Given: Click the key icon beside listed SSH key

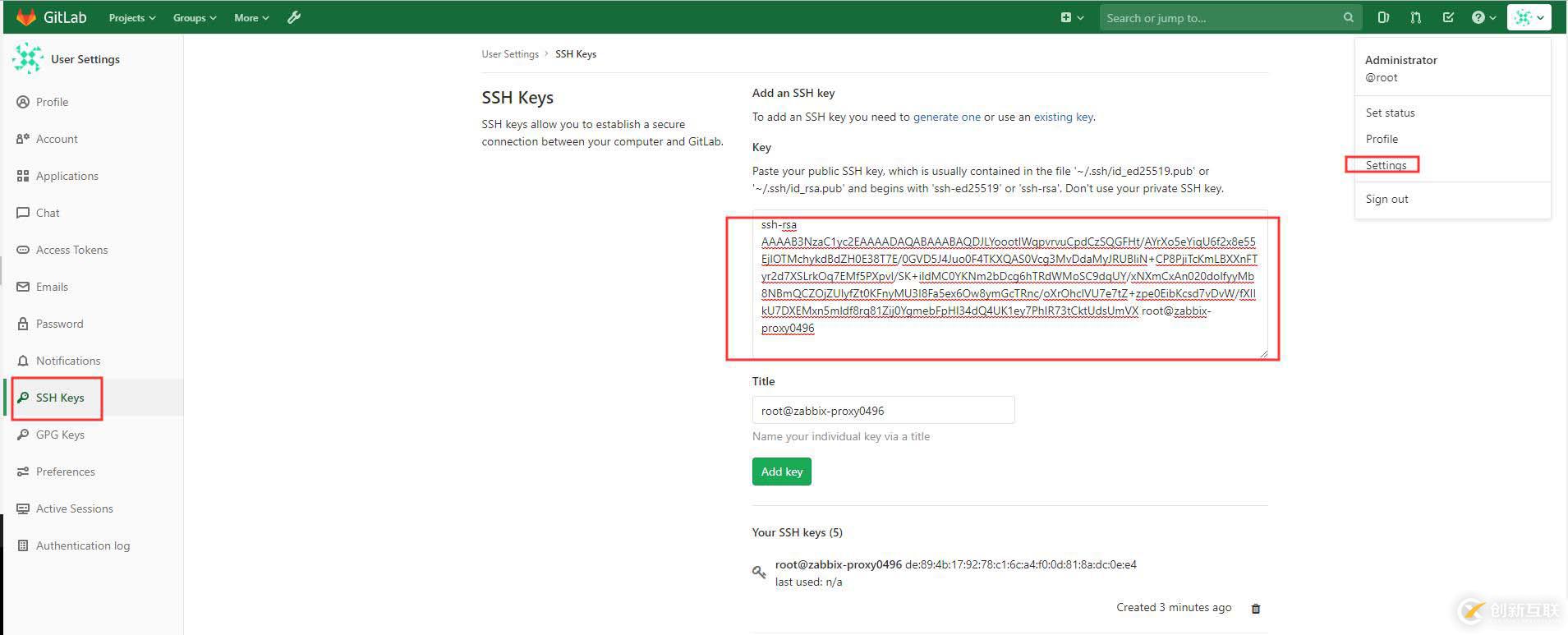Looking at the screenshot, I should tap(759, 572).
